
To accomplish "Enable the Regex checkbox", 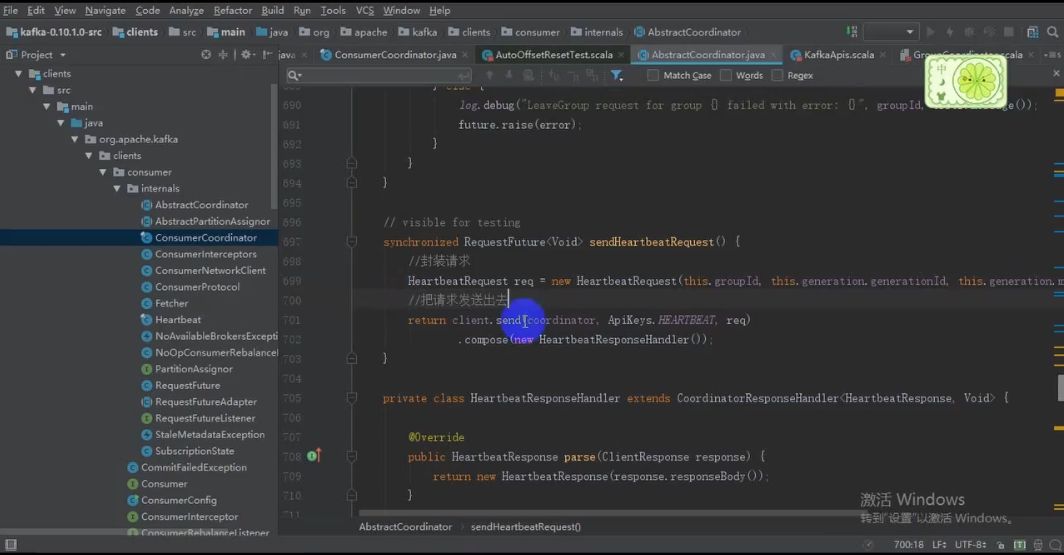I will click(777, 75).
